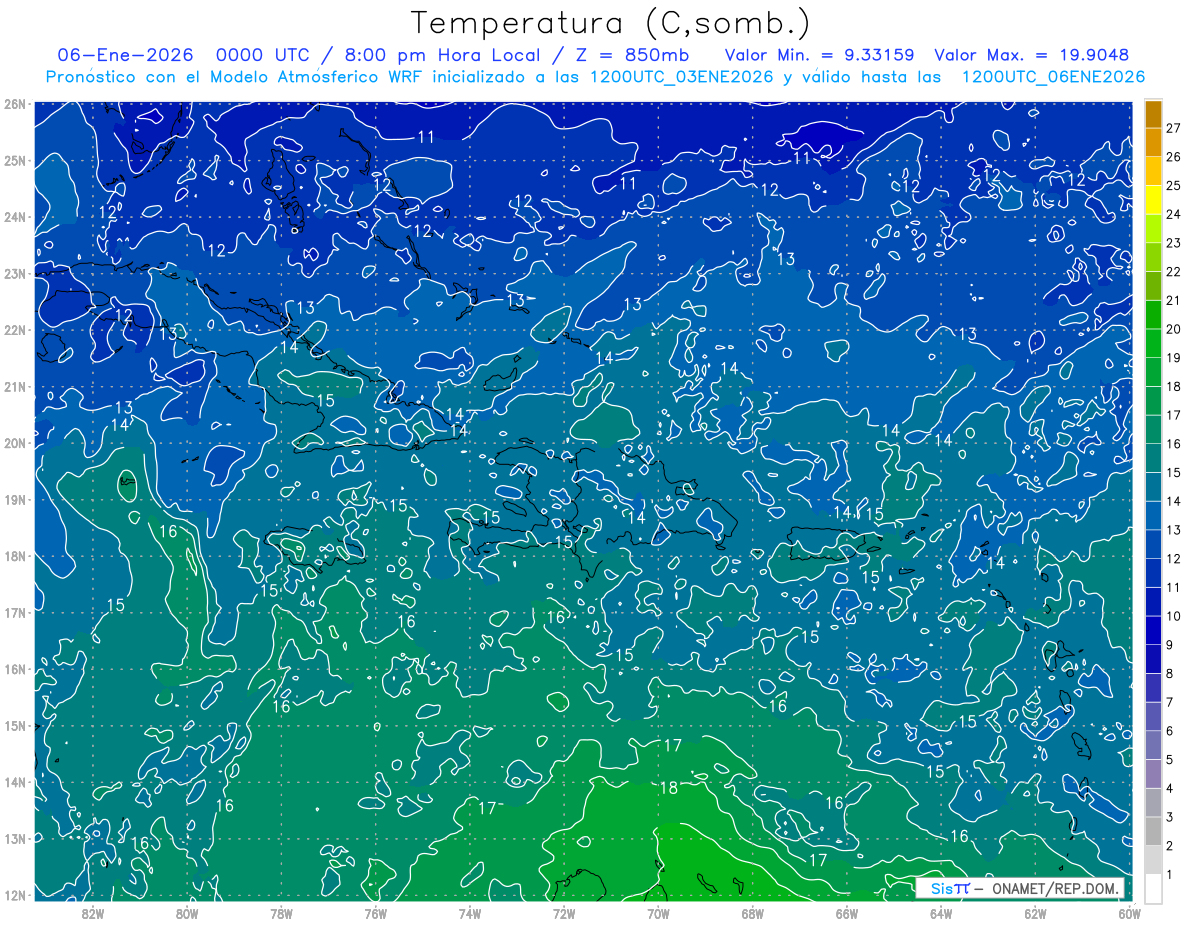
Task: Click the 80W longitude axis label
Action: coord(186,912)
